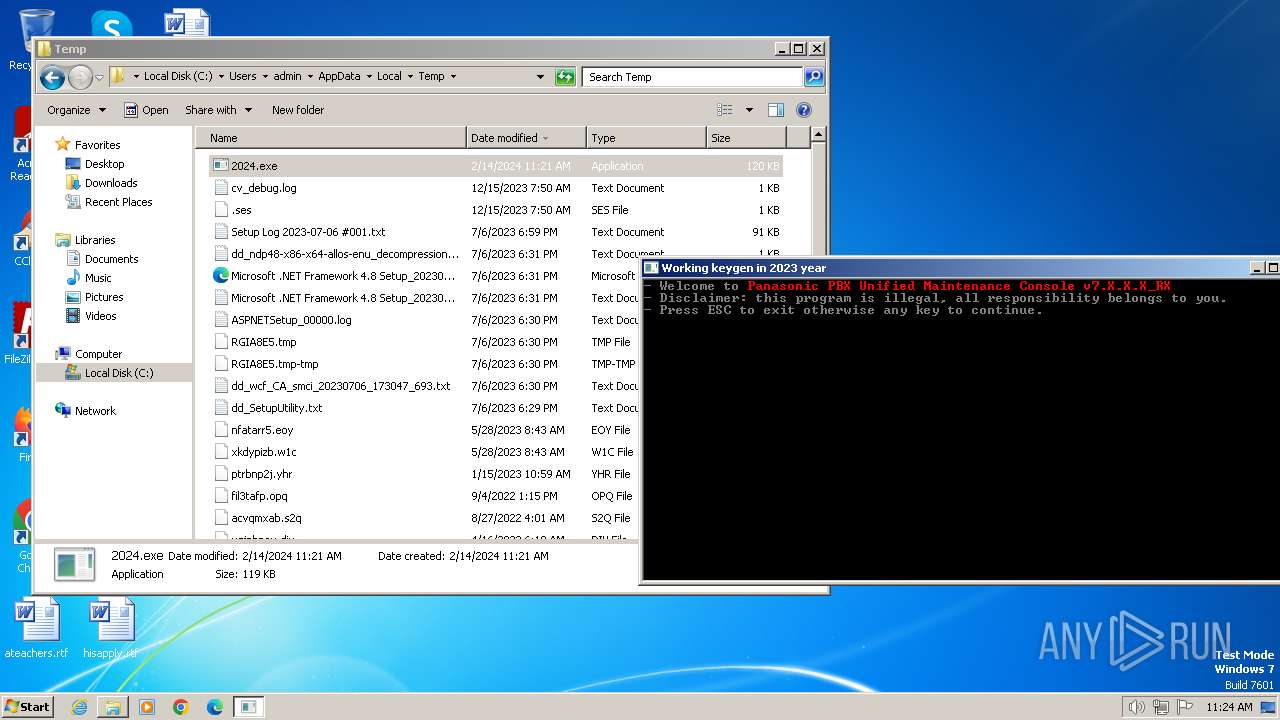The height and width of the screenshot is (720, 1280).
Task: Launch Microsoft Edge from the taskbar
Action: (215, 707)
